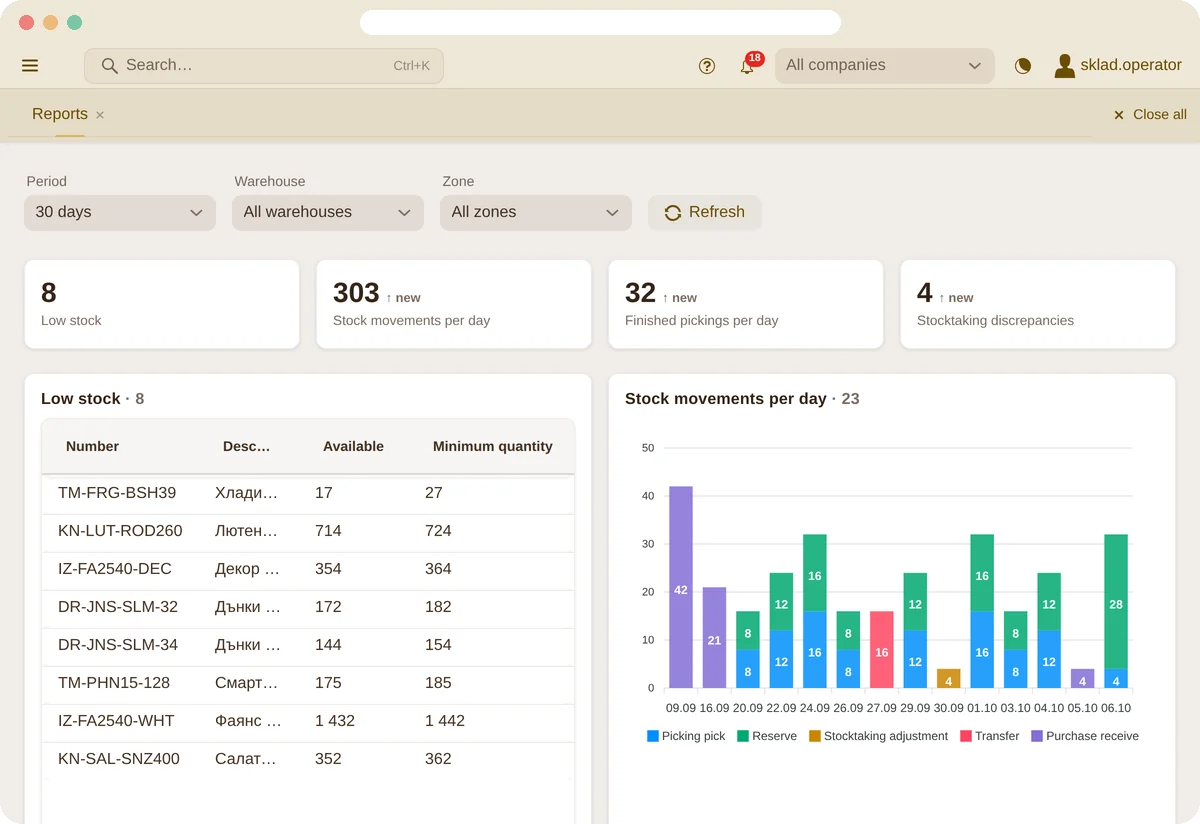This screenshot has width=1200, height=824.
Task: Open the All warehouses dropdown
Action: coord(328,212)
